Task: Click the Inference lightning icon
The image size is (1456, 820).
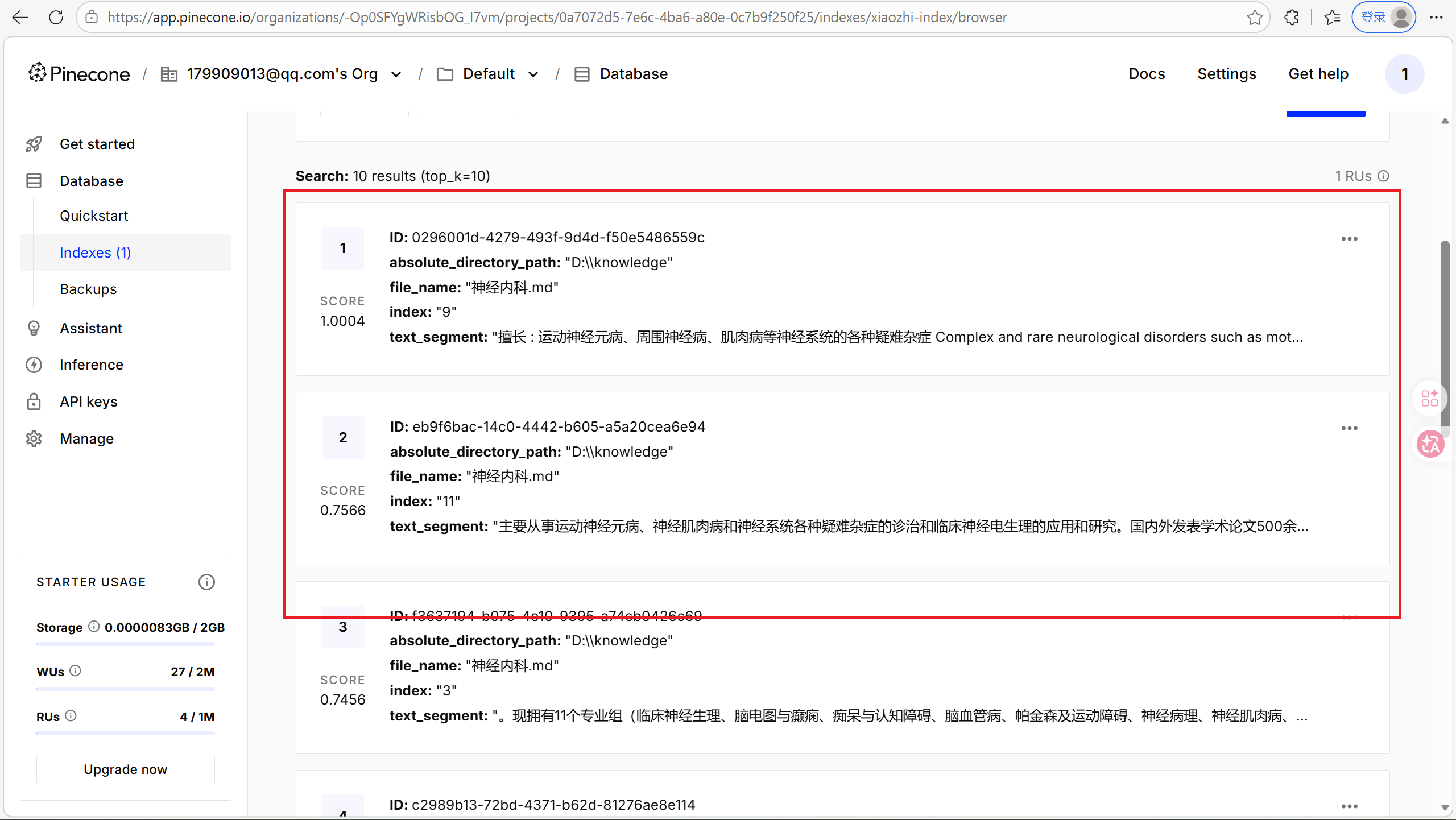Action: tap(34, 365)
